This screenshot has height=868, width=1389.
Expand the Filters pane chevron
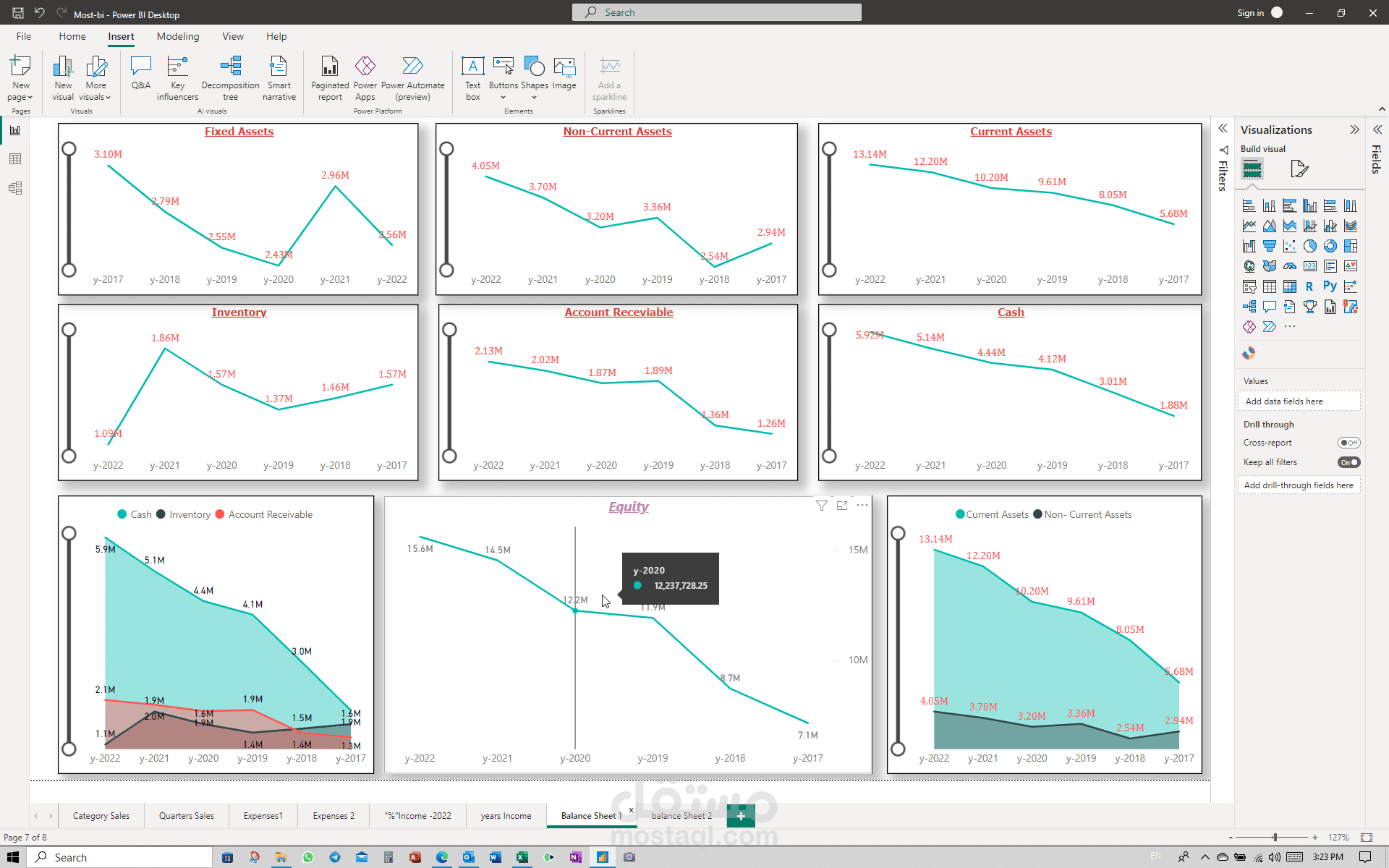point(1223,129)
